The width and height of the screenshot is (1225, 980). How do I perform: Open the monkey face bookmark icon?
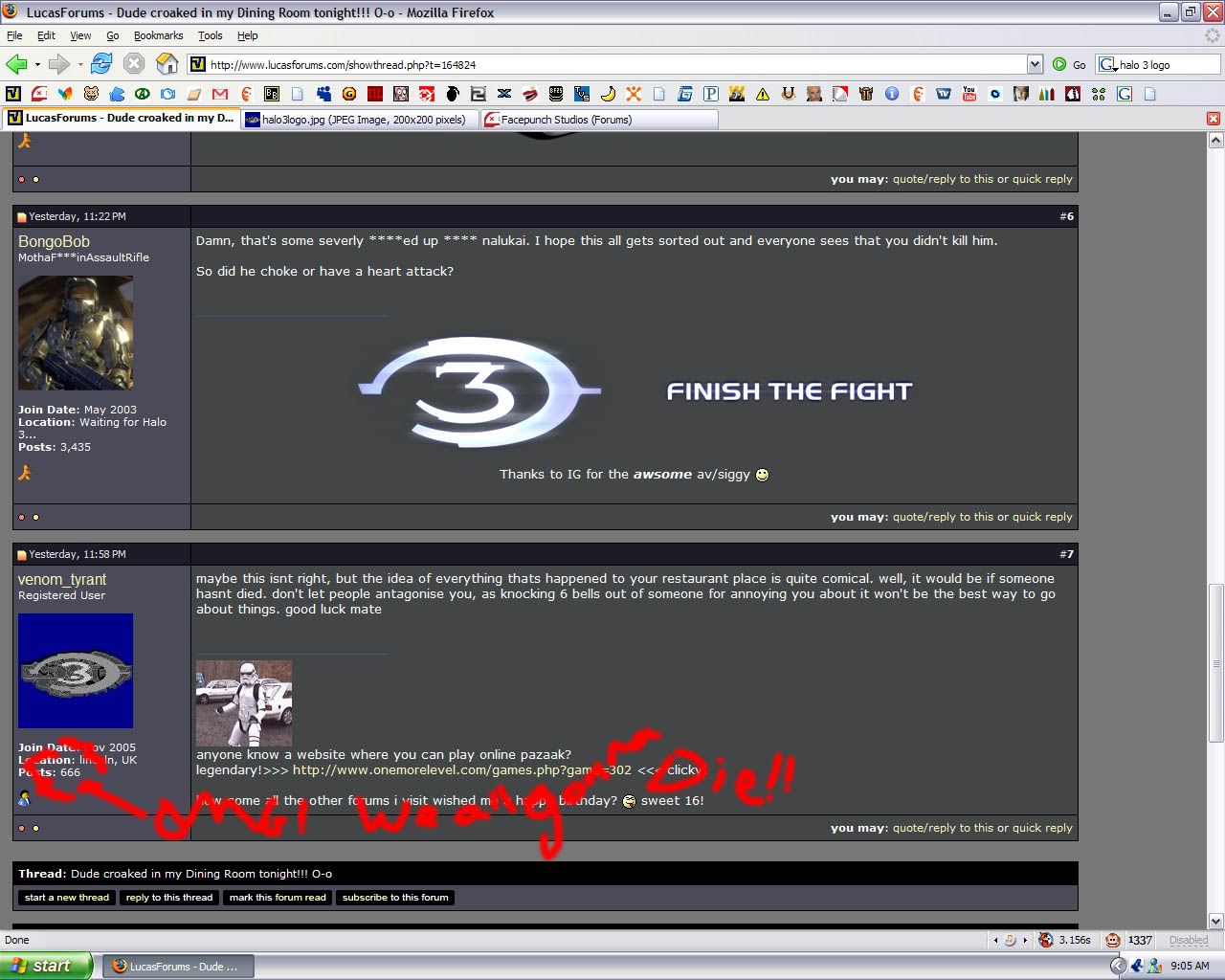coord(91,94)
